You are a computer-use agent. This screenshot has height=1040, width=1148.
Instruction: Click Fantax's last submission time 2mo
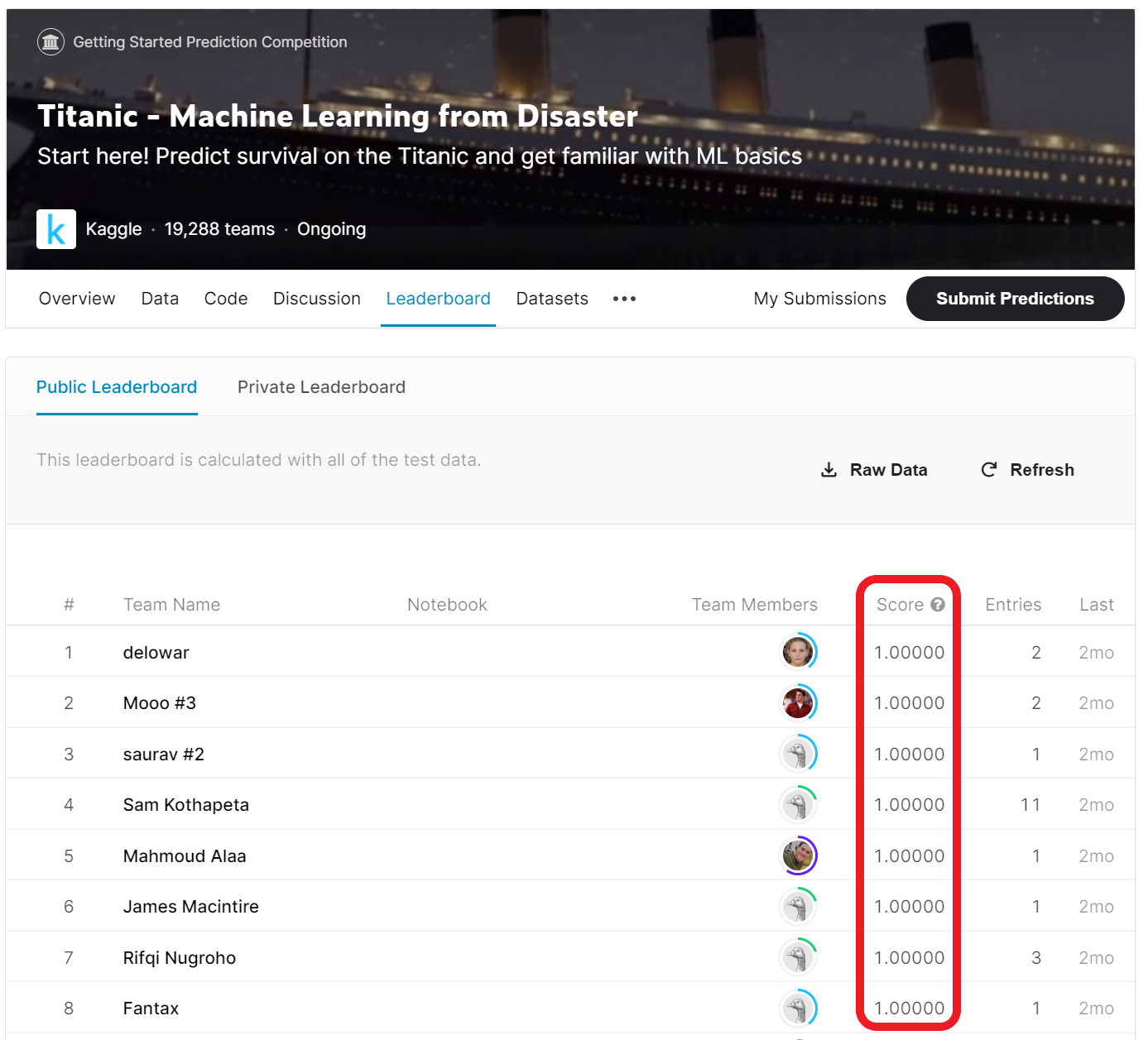click(1097, 1009)
